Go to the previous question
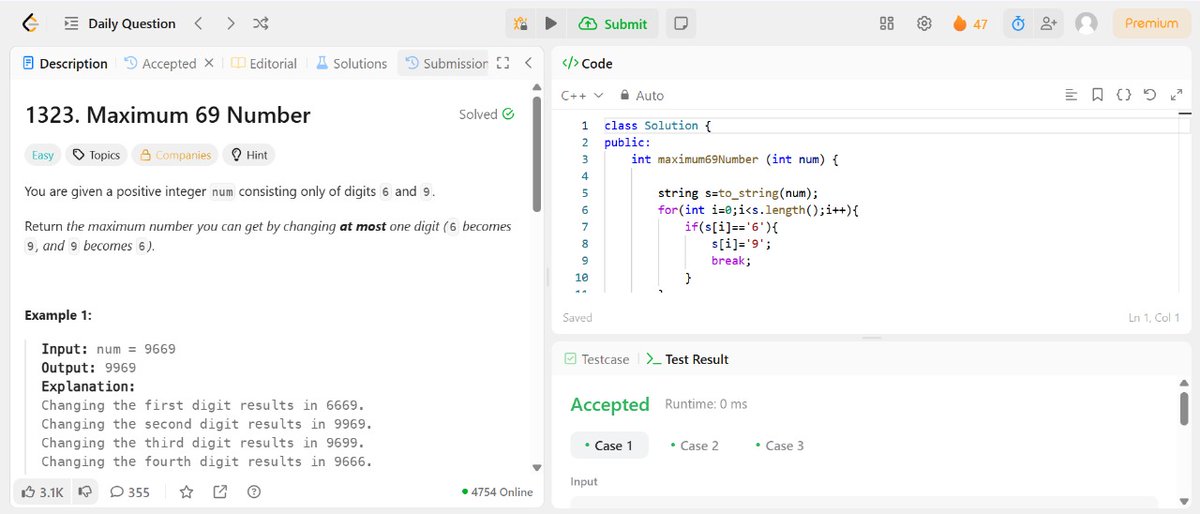 tap(198, 23)
